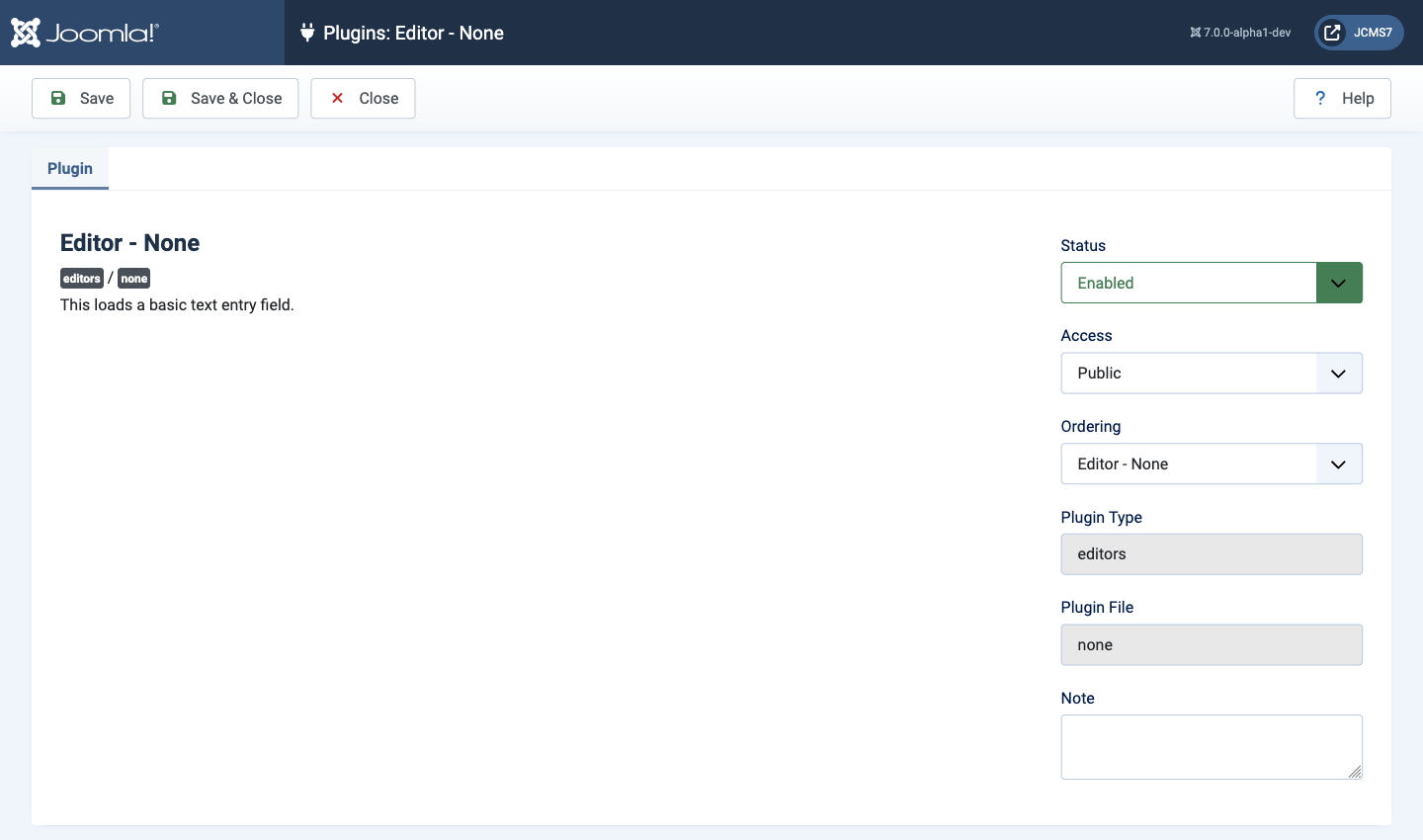Click the editors badge under the title
The height and width of the screenshot is (840, 1423).
pos(82,279)
